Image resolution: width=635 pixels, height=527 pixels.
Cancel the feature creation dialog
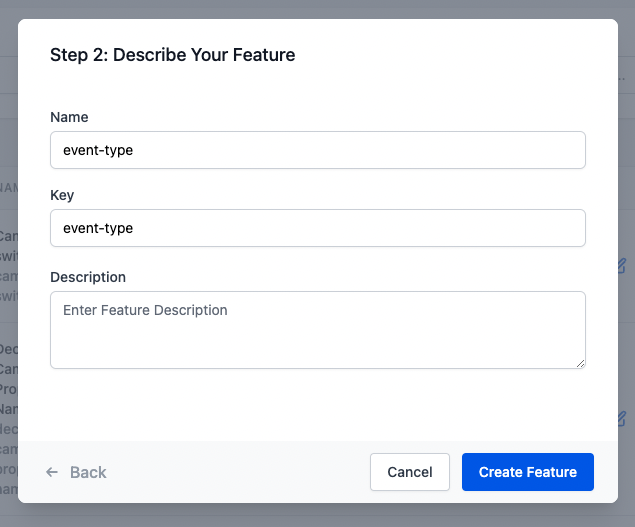point(410,472)
